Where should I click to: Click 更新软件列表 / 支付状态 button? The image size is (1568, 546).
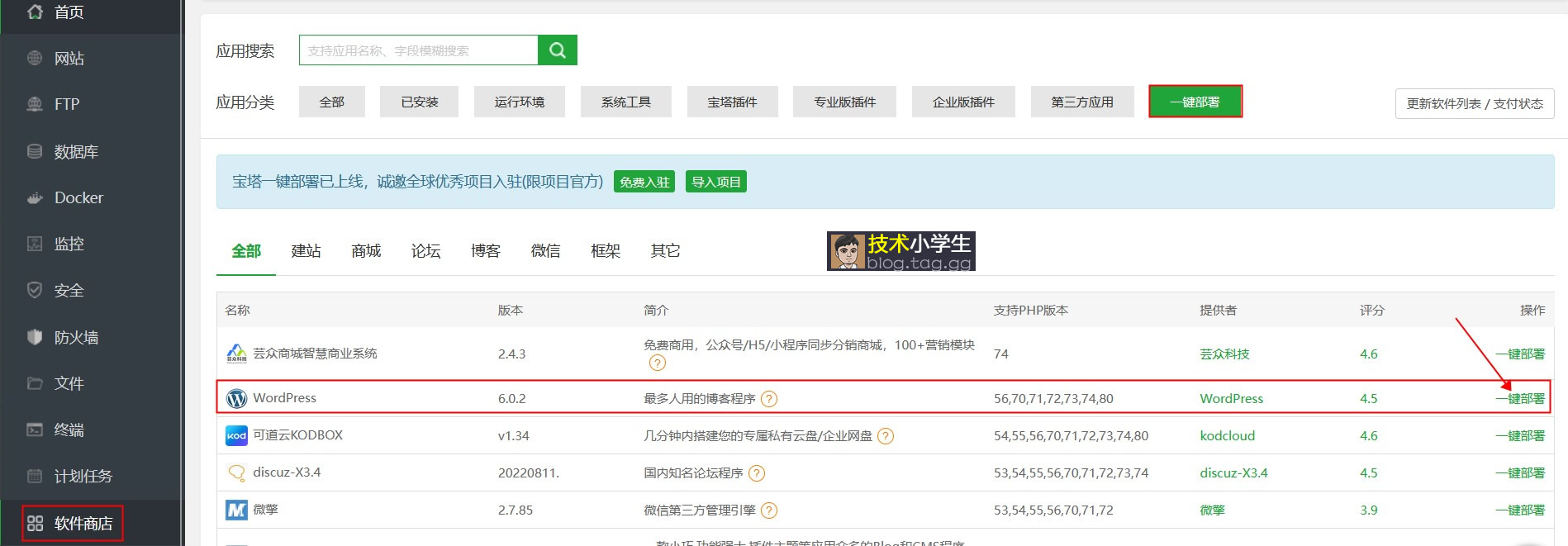(x=1475, y=103)
